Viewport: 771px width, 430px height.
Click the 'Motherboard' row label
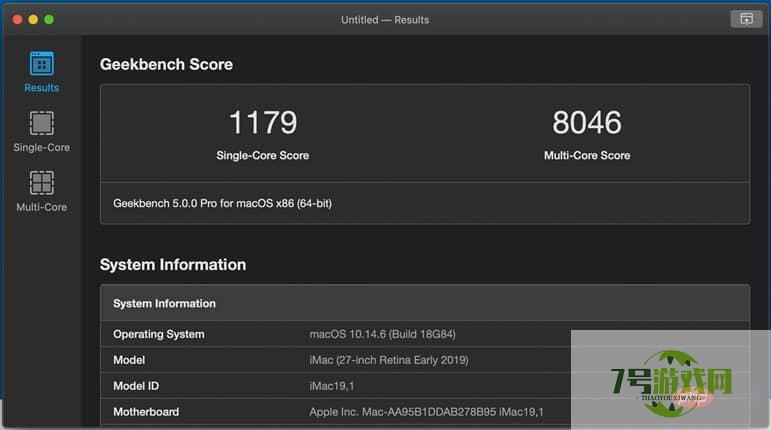coord(146,412)
